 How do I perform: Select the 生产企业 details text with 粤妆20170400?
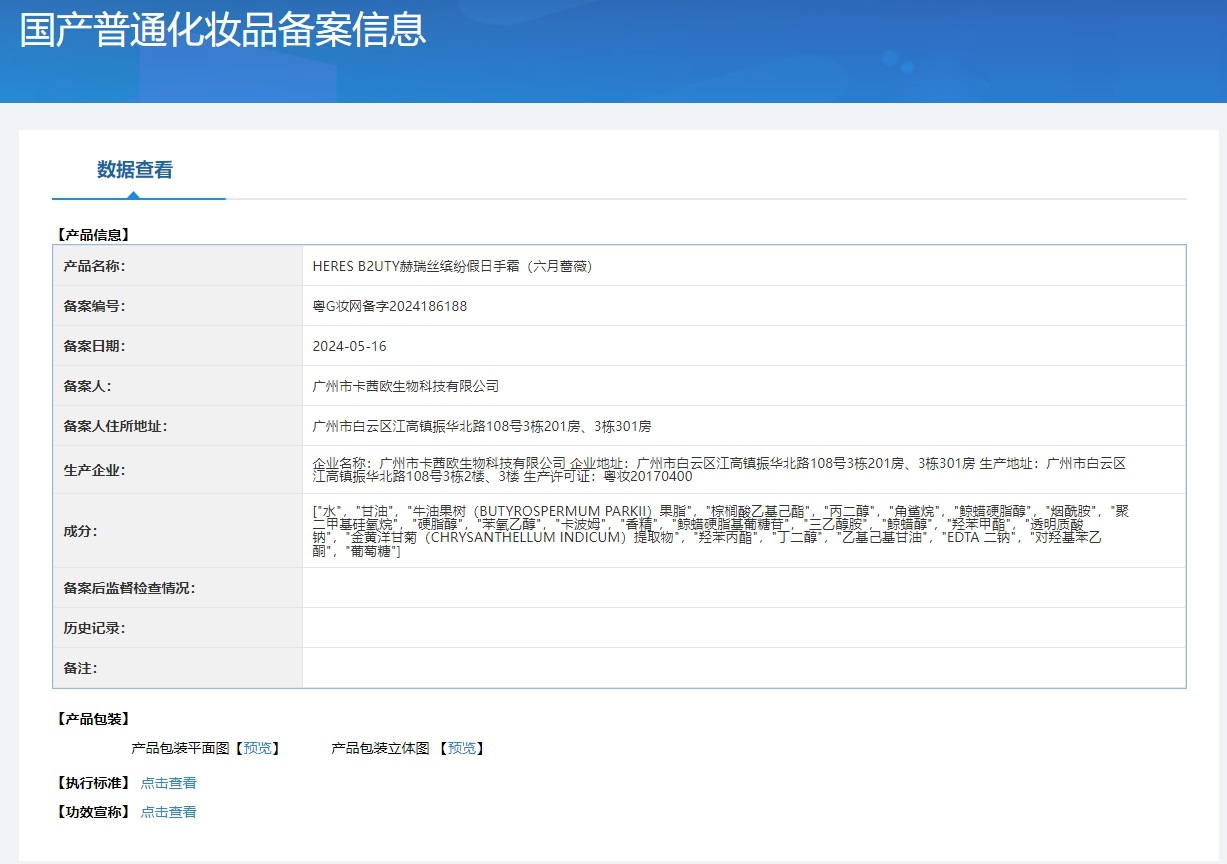[719, 470]
